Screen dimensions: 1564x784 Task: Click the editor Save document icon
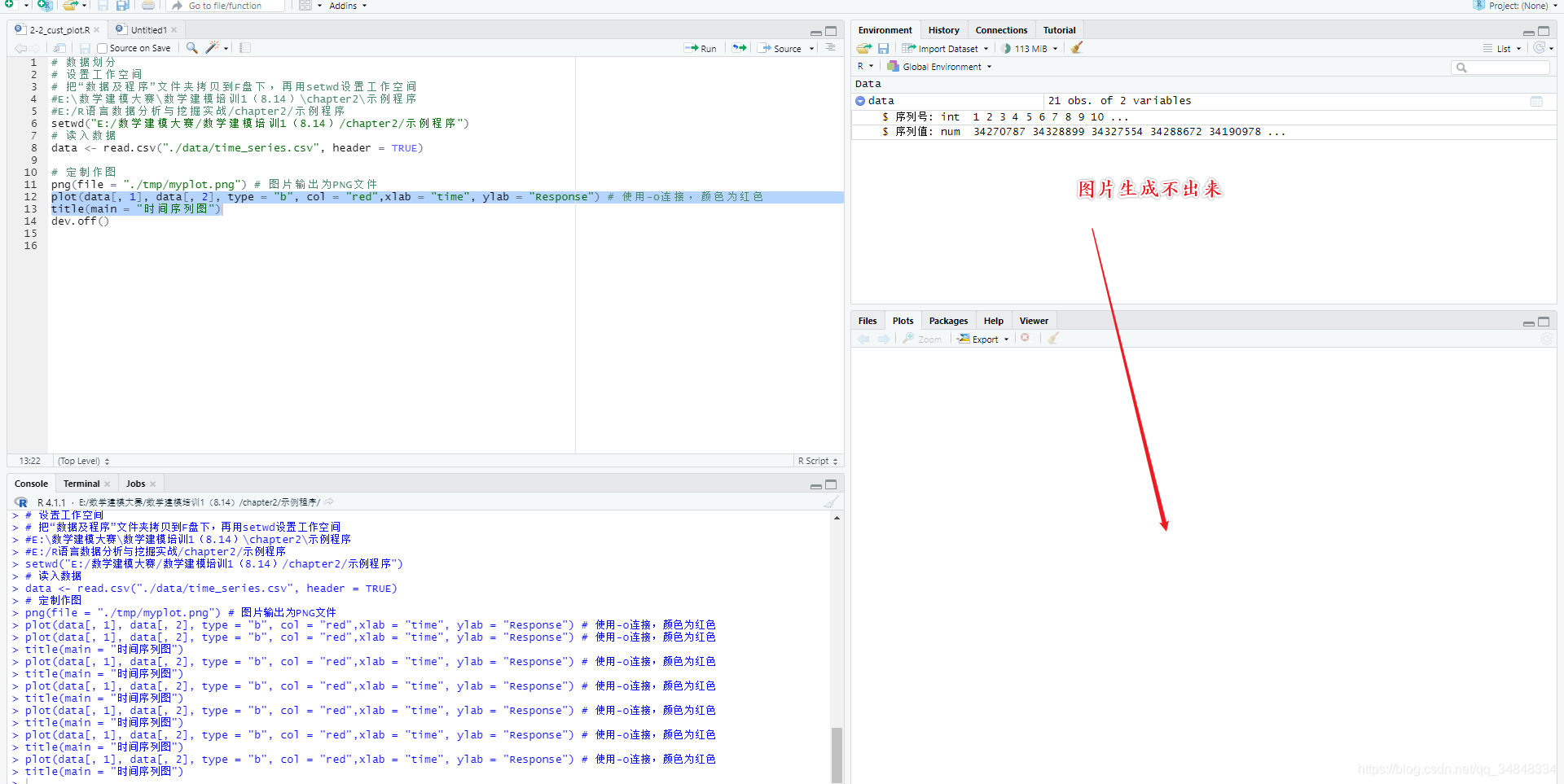coord(85,48)
